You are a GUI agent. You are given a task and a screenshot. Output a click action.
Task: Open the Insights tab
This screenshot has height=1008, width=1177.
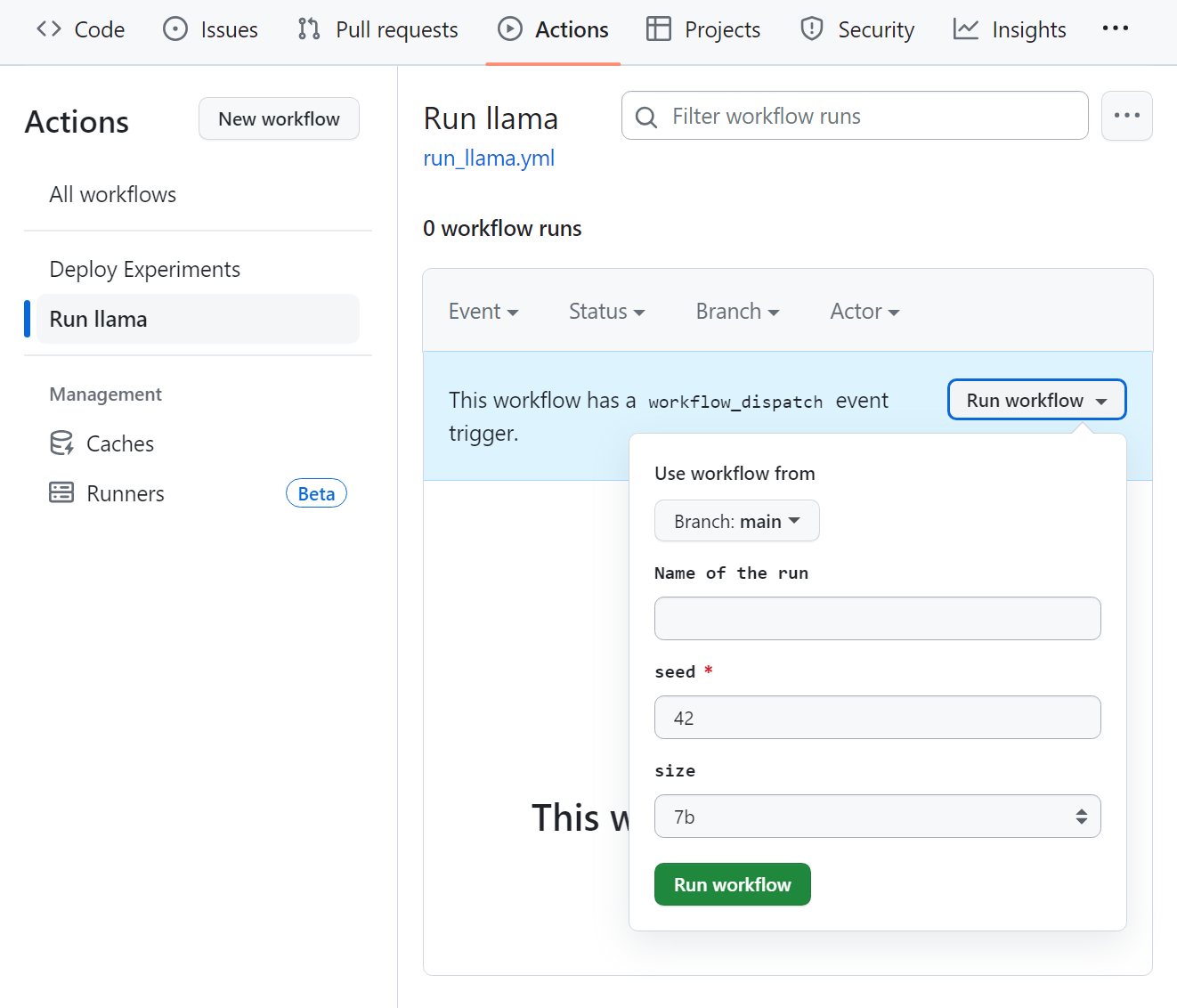1010,29
